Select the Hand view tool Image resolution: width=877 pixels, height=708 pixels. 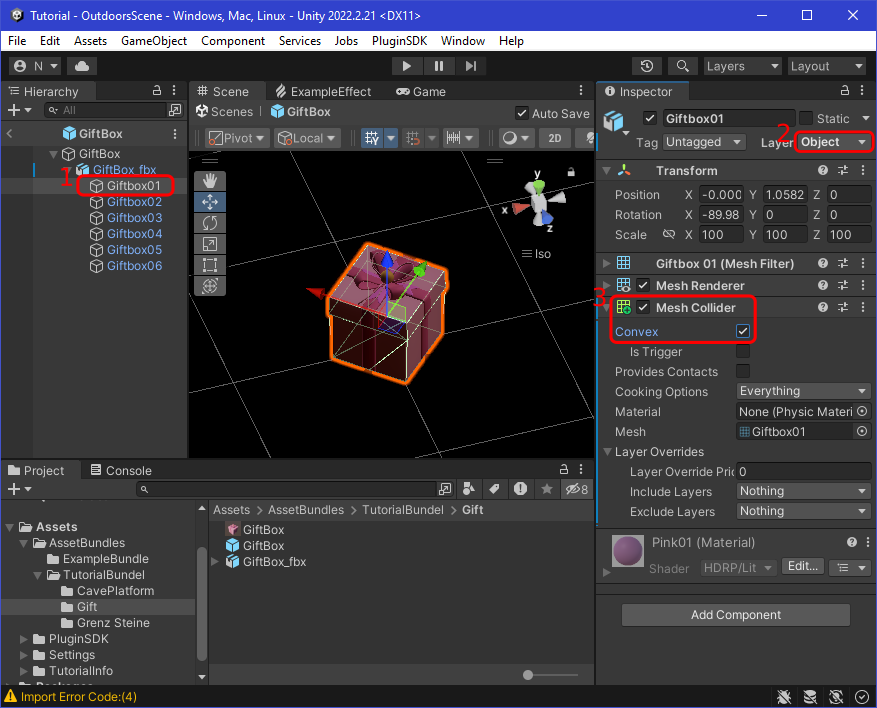pyautogui.click(x=210, y=181)
